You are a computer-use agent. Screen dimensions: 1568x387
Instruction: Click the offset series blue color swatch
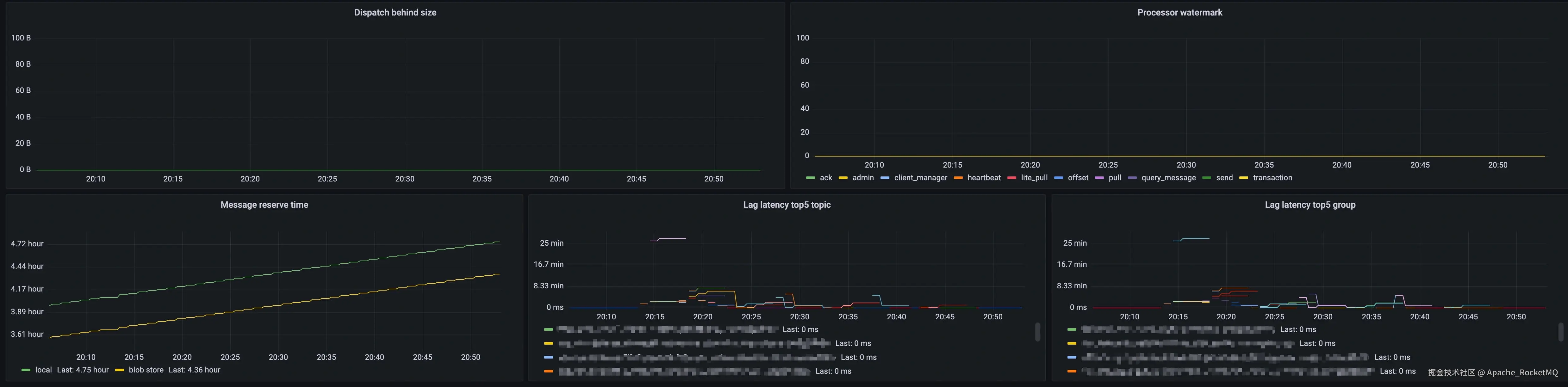click(1059, 178)
